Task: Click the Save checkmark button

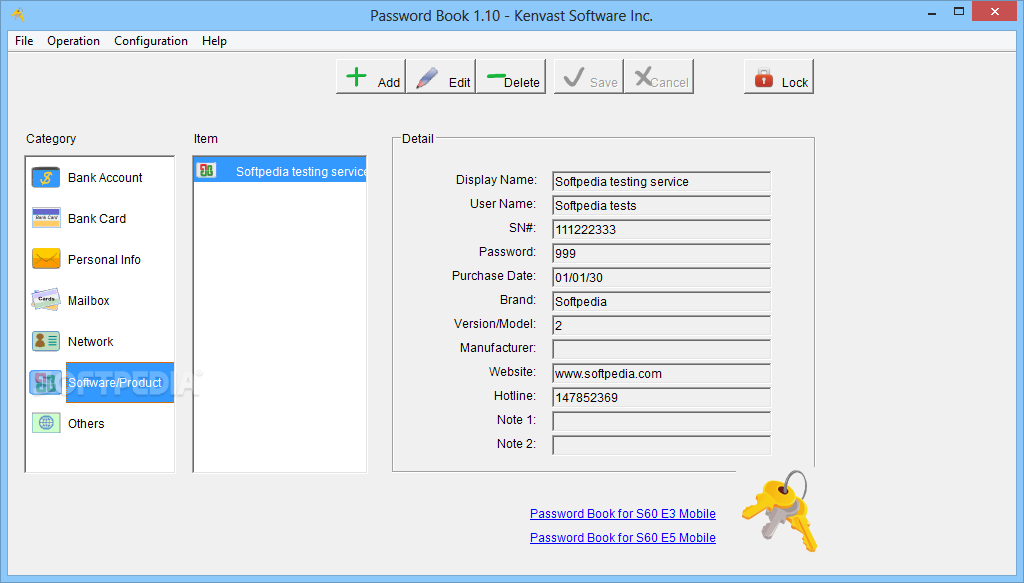Action: click(588, 77)
